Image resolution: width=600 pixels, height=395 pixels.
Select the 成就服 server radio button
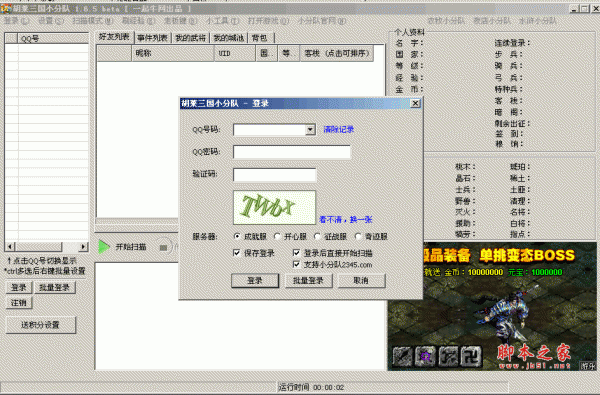point(237,237)
